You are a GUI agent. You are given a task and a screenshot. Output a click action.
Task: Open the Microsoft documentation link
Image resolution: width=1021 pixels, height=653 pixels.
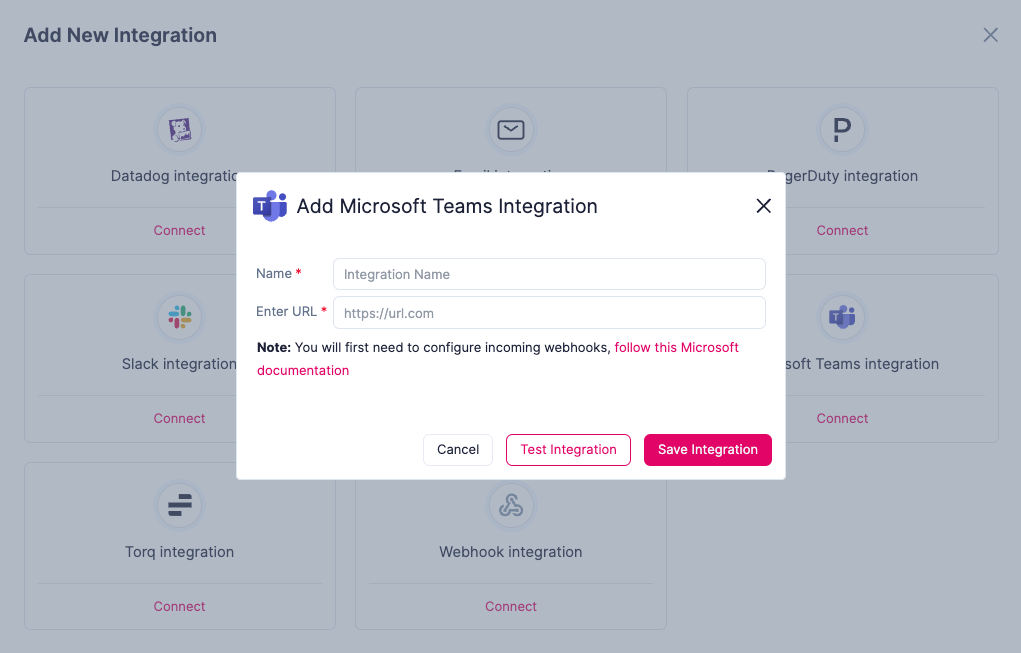pos(676,348)
